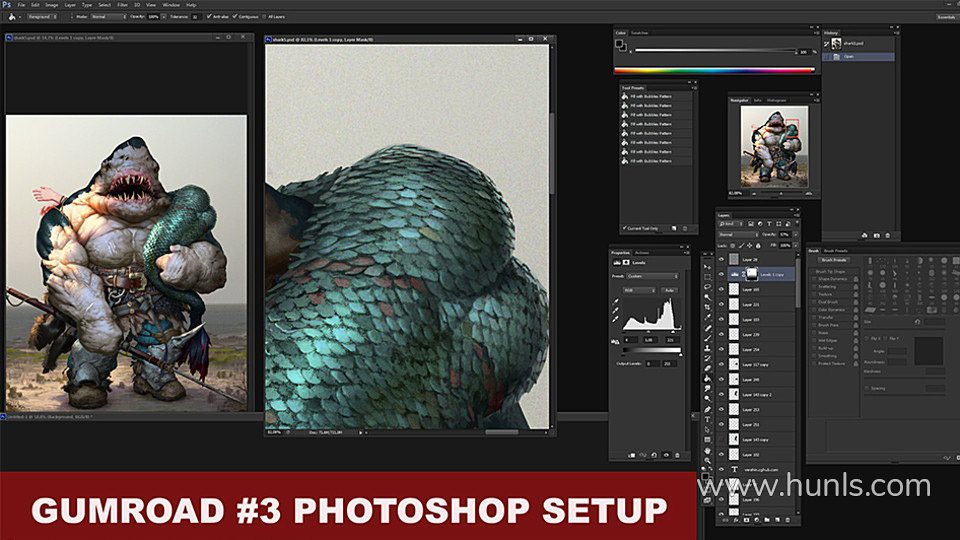
Task: Toggle the Anti-alias checkbox
Action: [x=209, y=17]
